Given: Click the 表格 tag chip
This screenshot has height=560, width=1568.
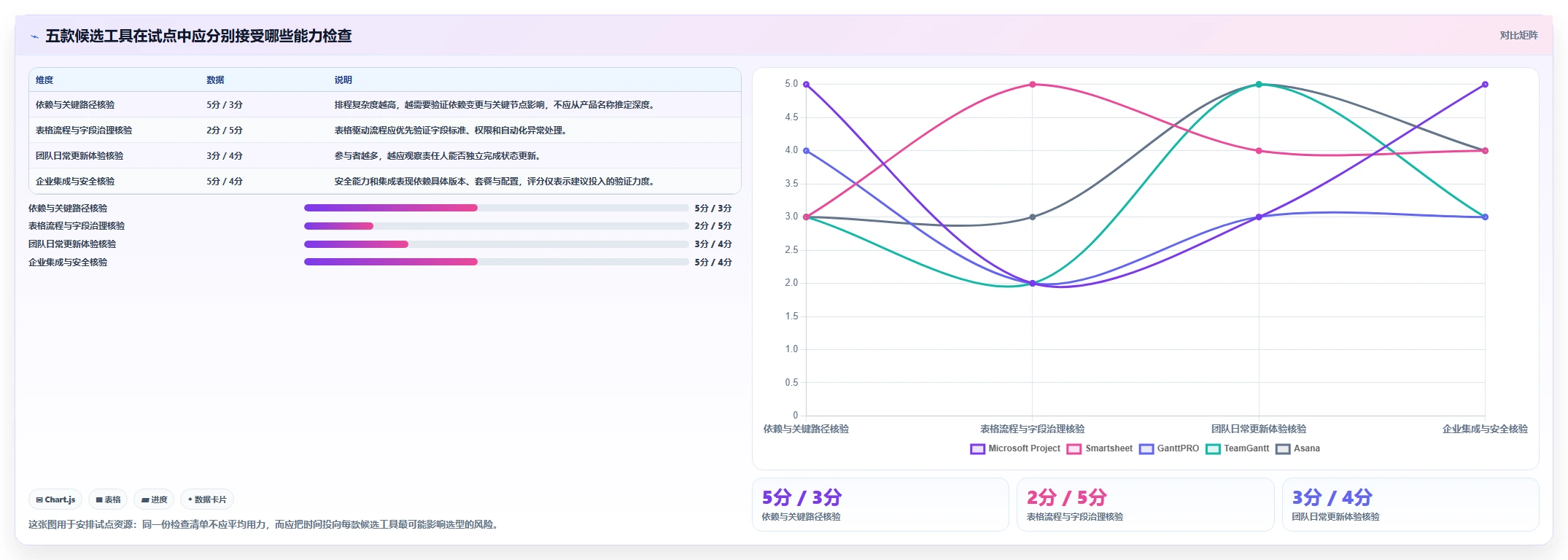Looking at the screenshot, I should point(108,499).
